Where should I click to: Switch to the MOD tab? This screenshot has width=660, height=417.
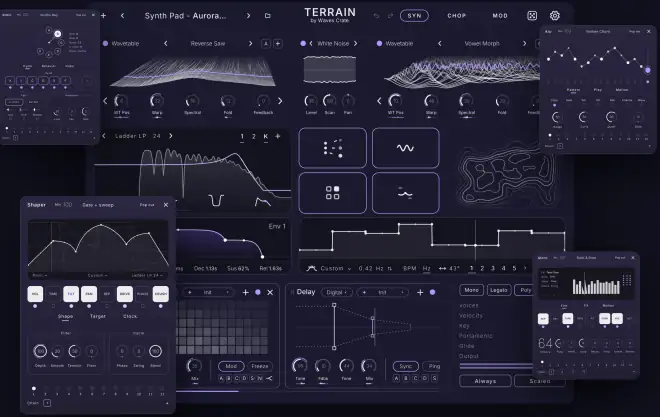pos(500,16)
